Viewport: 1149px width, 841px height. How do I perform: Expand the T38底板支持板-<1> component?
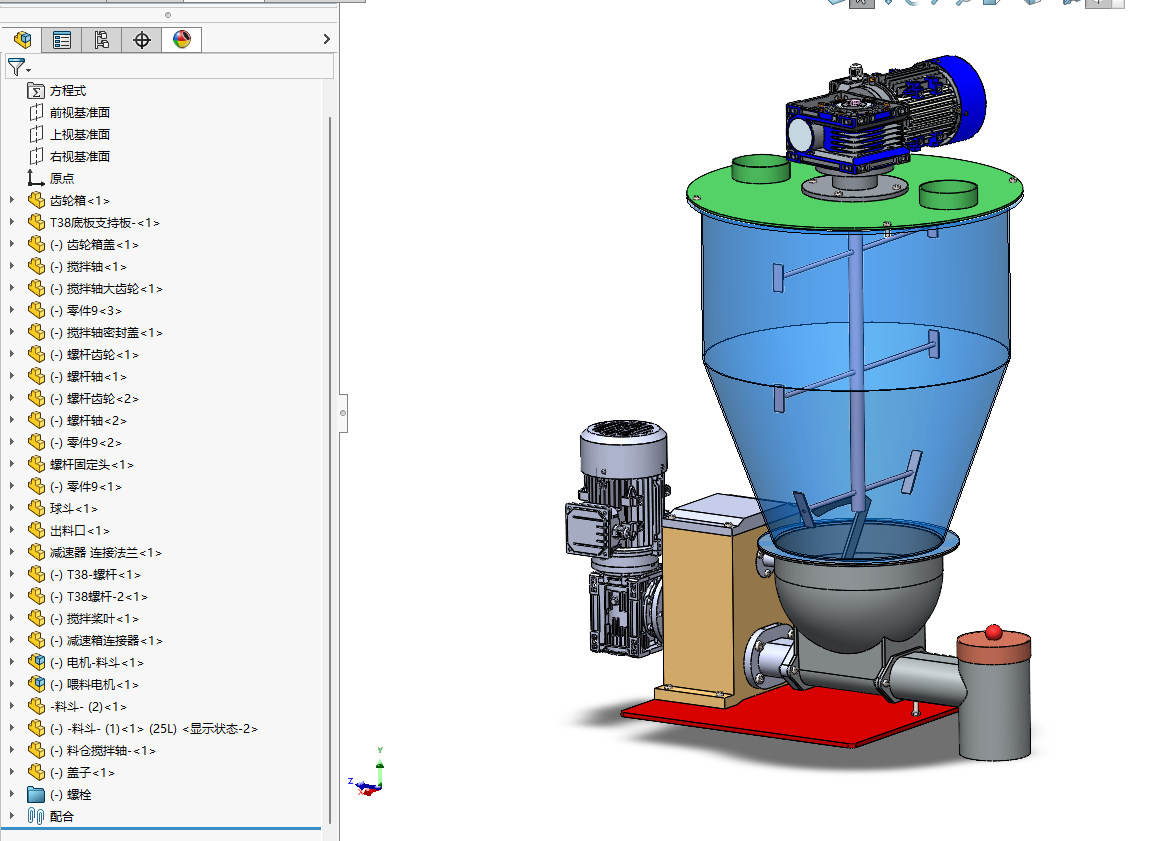coord(12,222)
